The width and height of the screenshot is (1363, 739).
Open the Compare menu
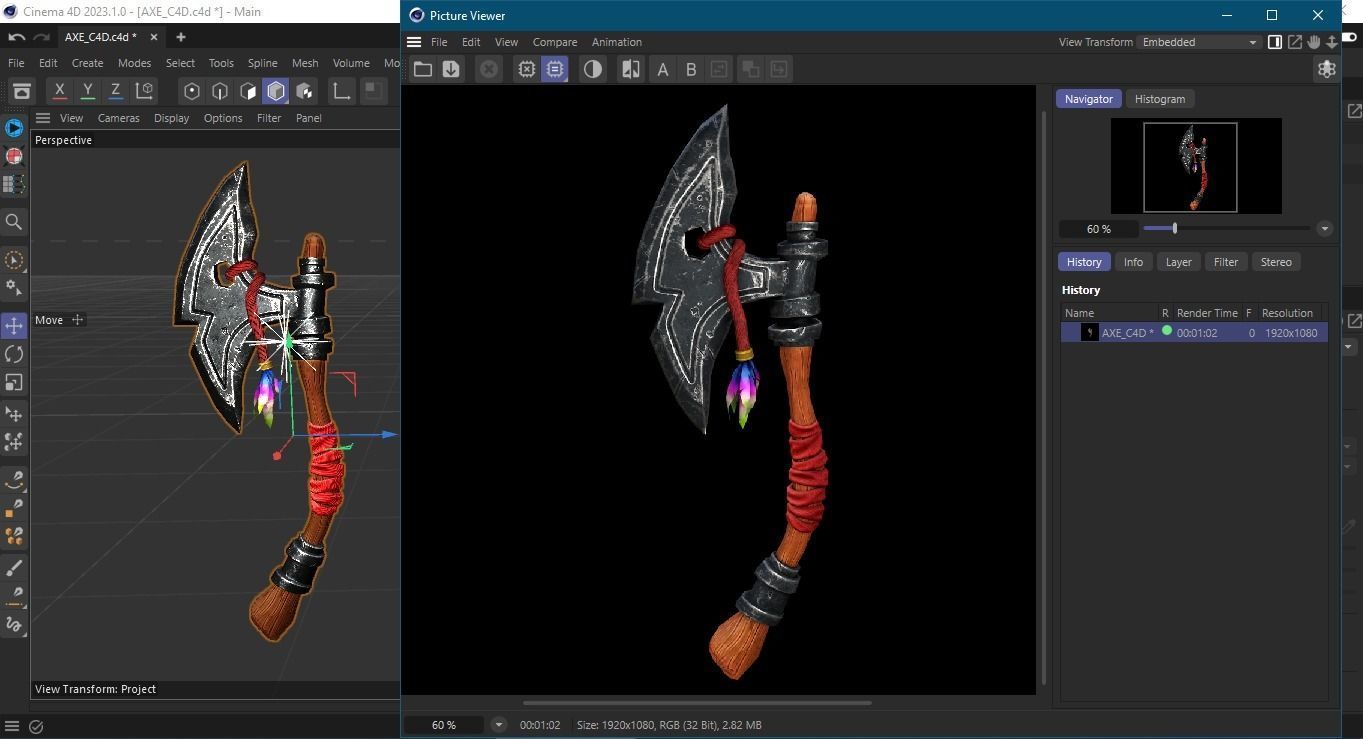tap(554, 42)
